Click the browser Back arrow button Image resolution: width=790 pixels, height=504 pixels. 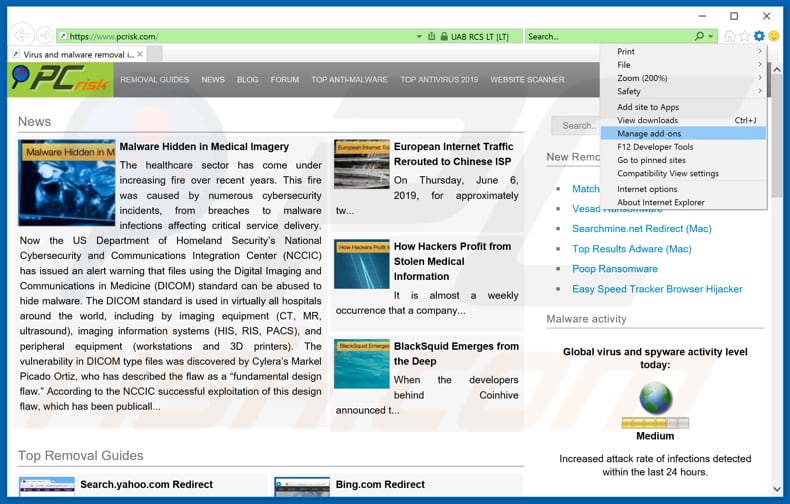(22, 36)
